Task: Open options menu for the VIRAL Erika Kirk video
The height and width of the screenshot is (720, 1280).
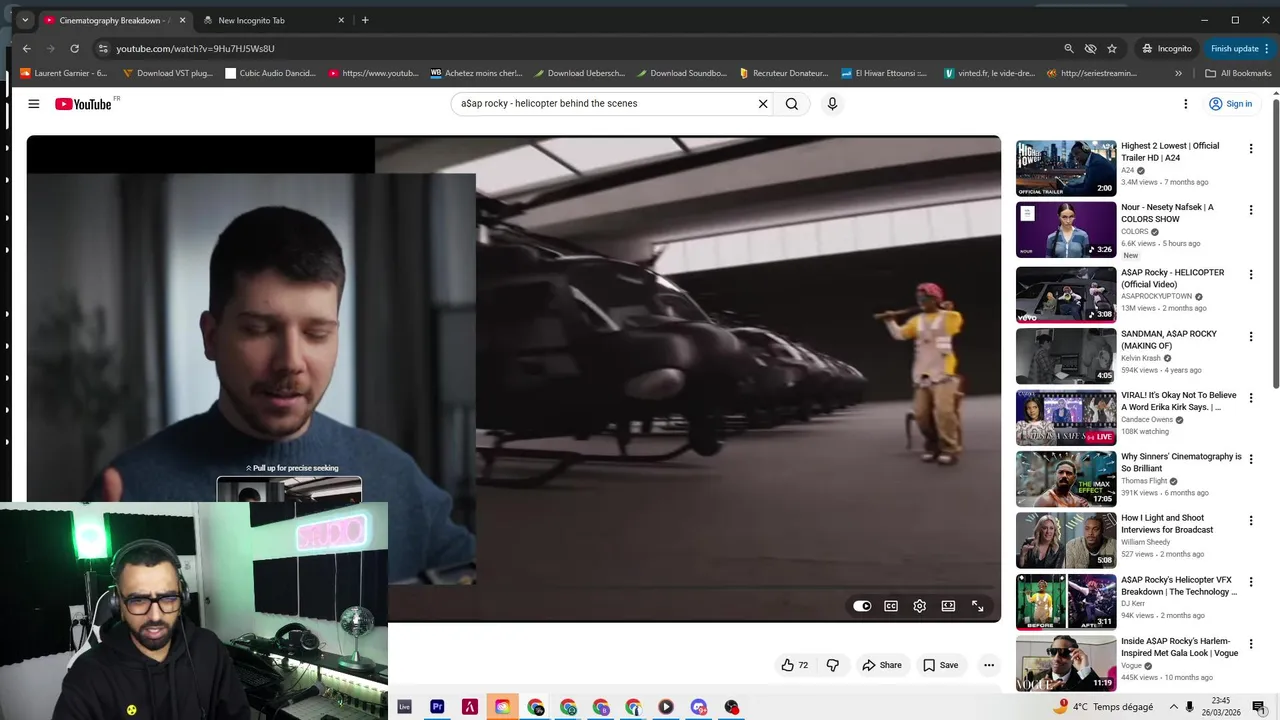Action: click(1250, 398)
